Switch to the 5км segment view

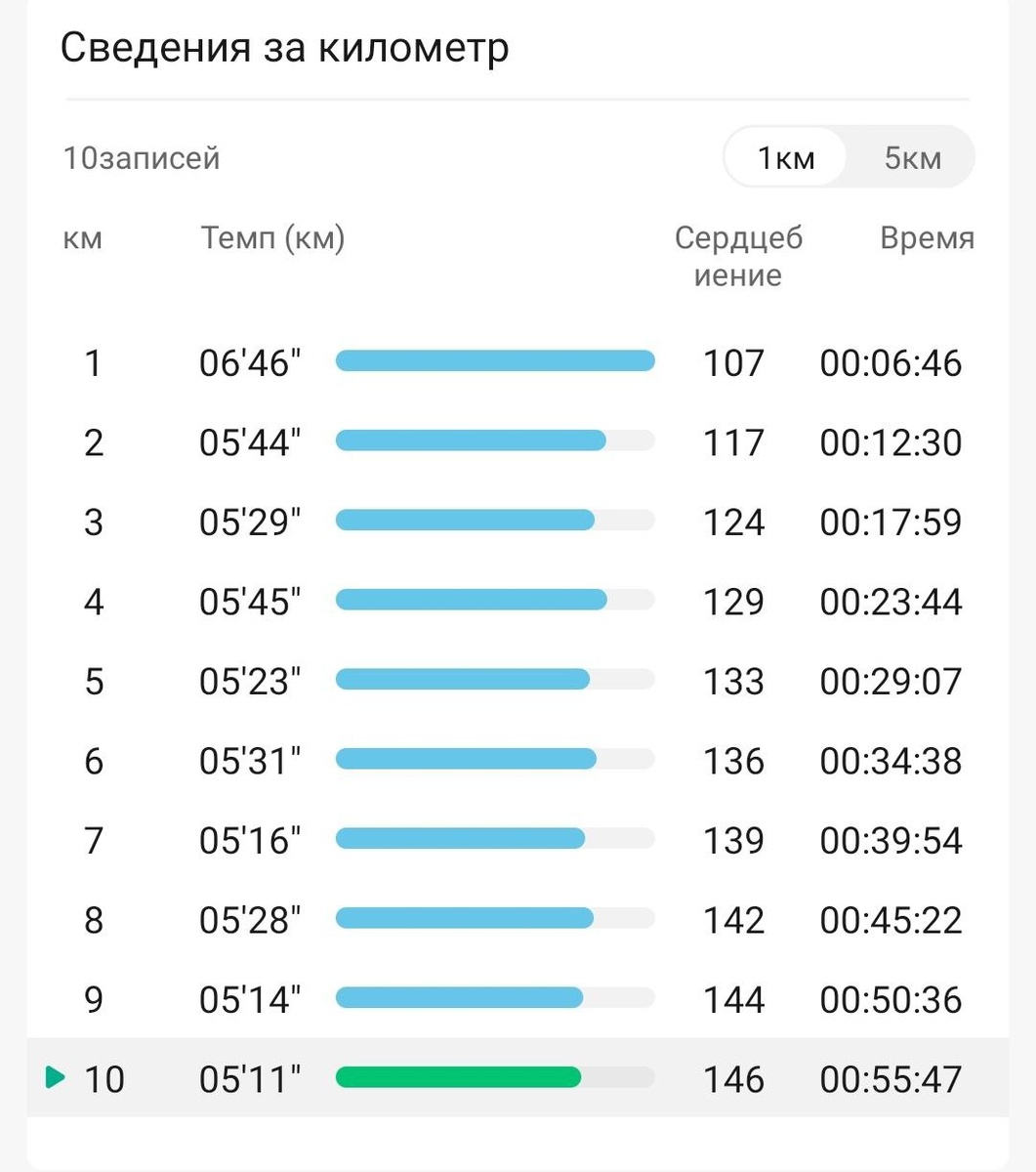pyautogui.click(x=912, y=157)
